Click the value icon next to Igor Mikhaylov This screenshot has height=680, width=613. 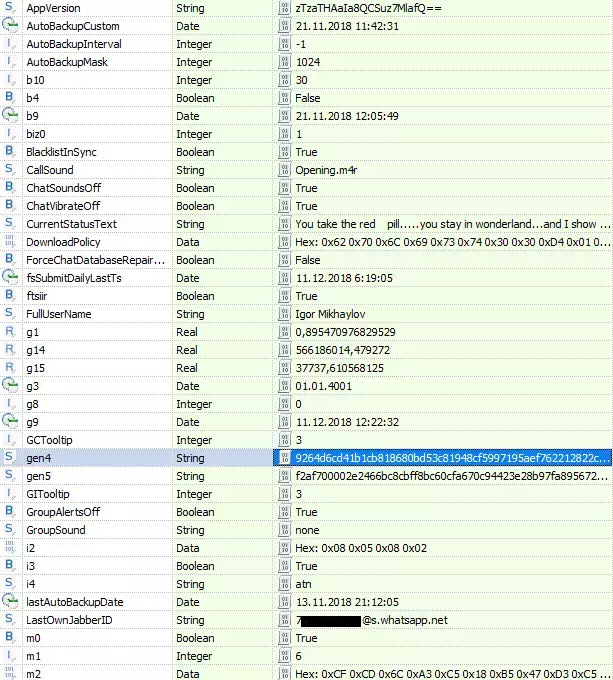click(284, 314)
